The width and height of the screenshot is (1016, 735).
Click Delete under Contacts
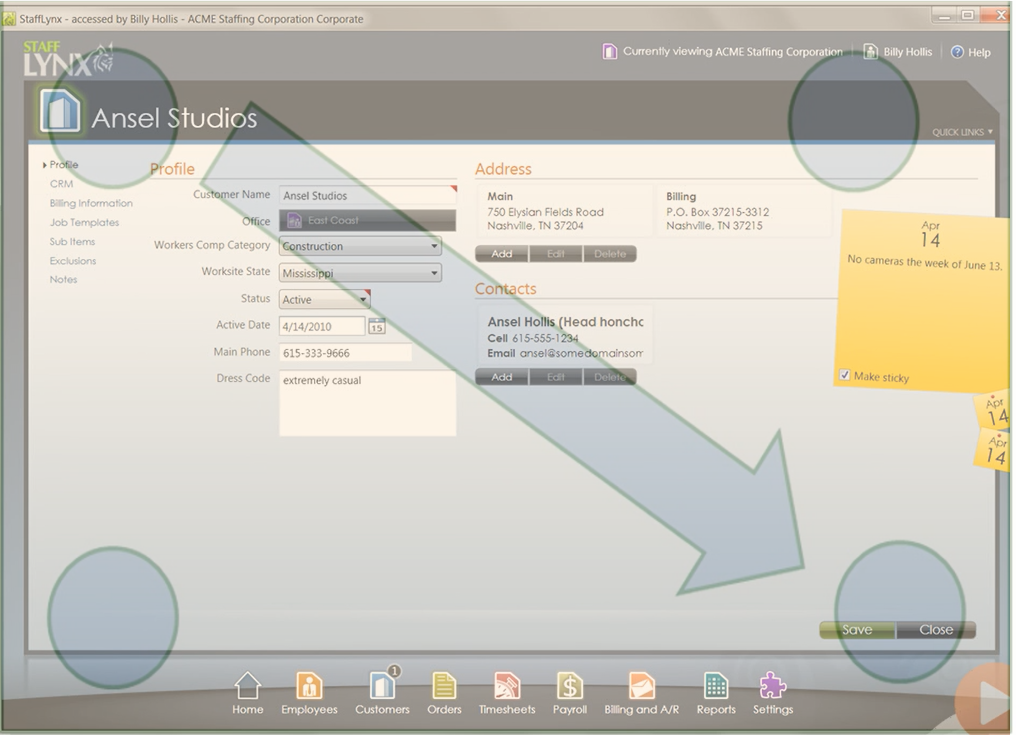(610, 377)
